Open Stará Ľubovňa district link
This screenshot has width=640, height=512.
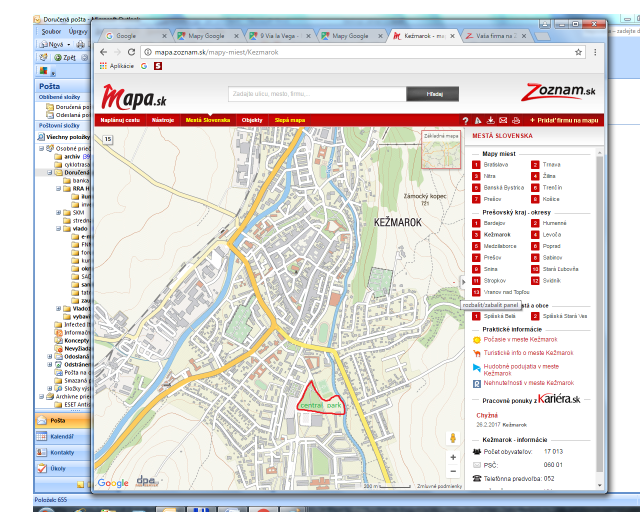tap(560, 269)
